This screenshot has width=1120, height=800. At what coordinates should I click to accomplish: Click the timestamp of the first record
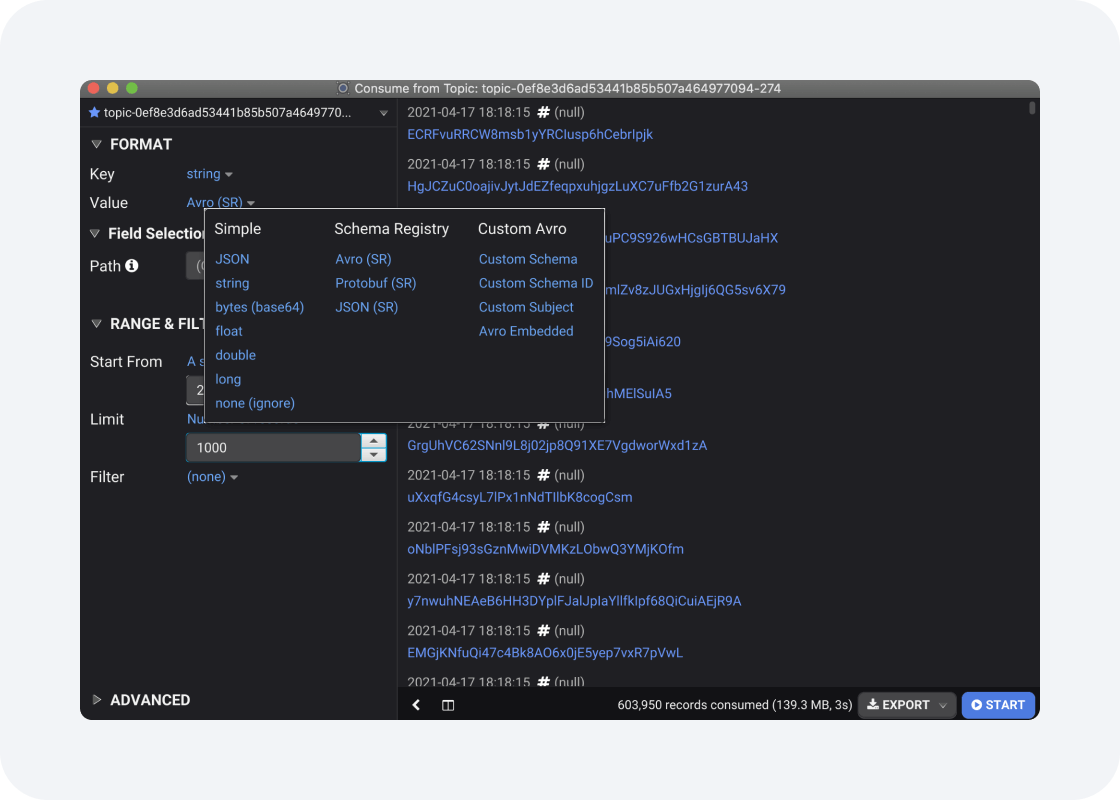coord(469,112)
